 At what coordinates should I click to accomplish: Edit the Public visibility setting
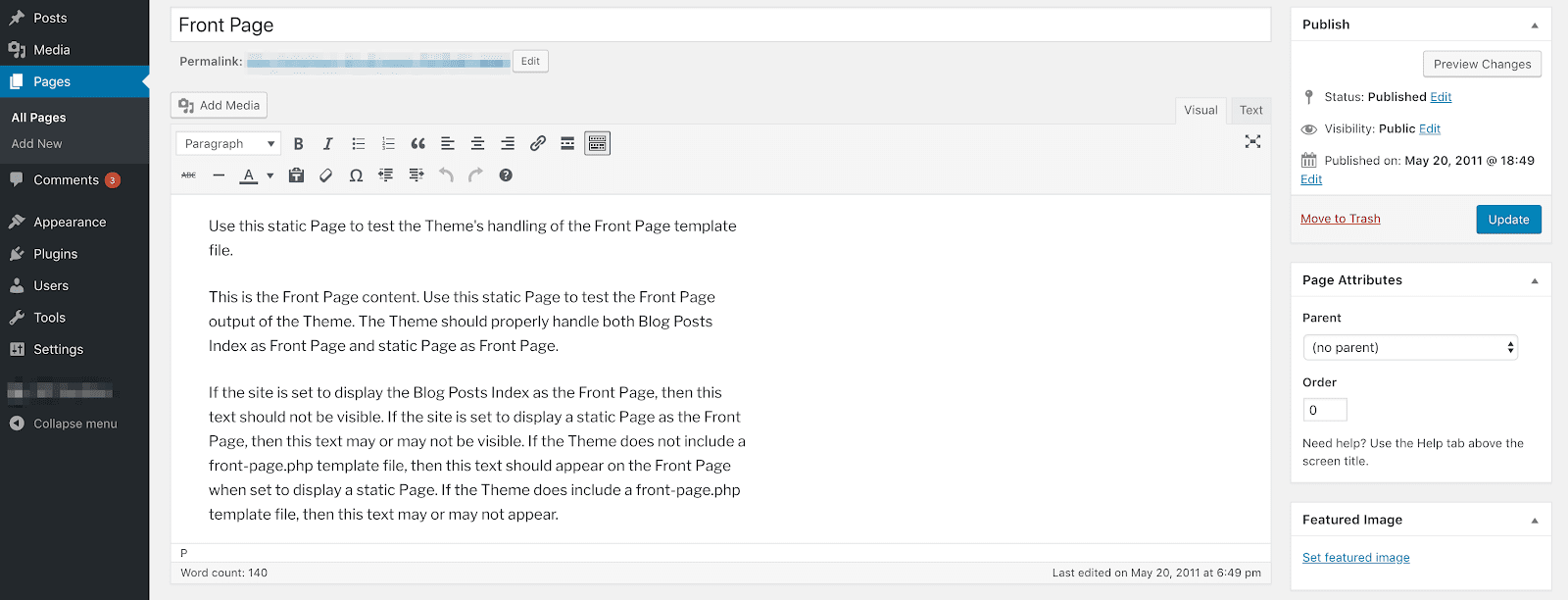coord(1430,128)
